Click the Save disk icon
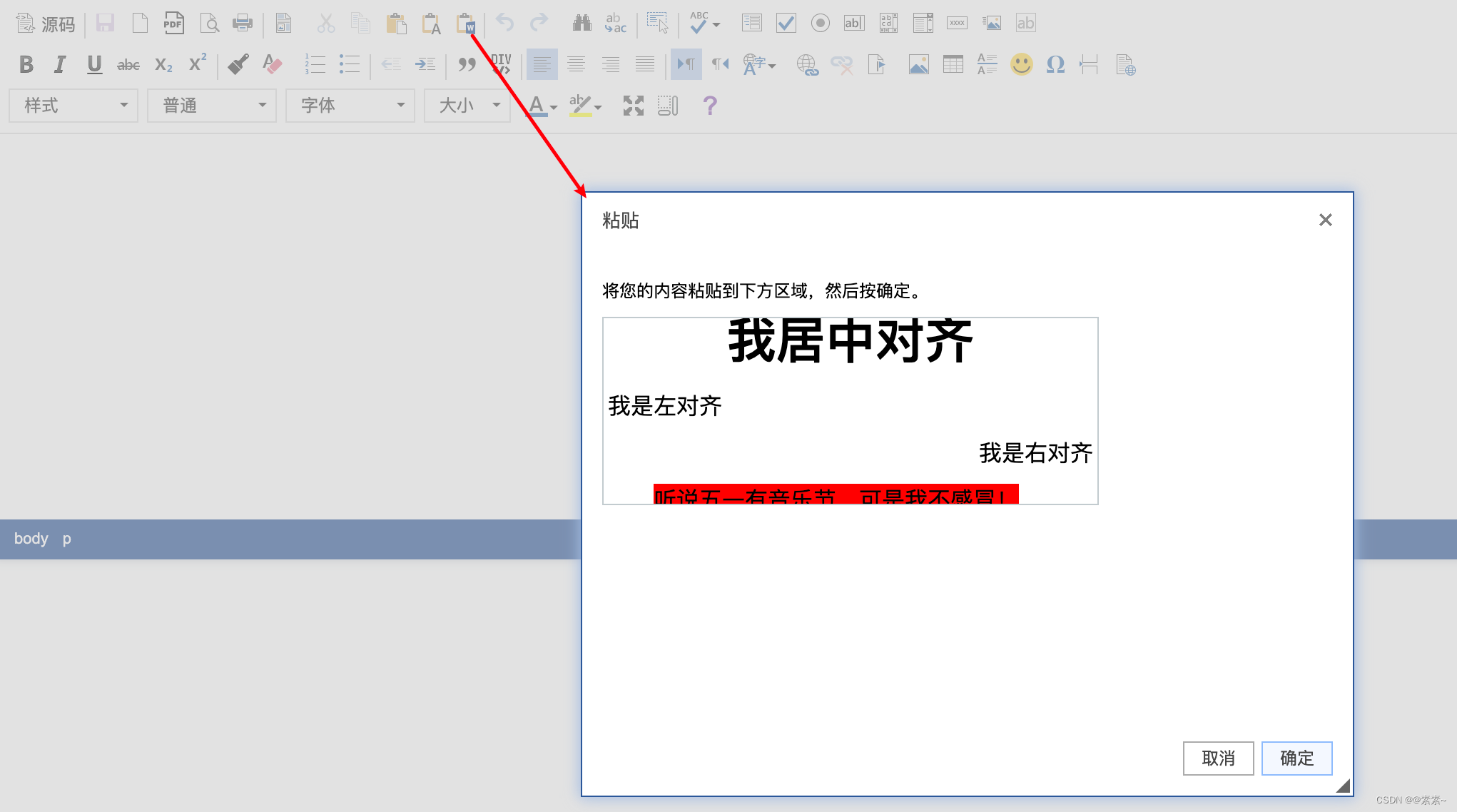The height and width of the screenshot is (812, 1457). pos(106,24)
